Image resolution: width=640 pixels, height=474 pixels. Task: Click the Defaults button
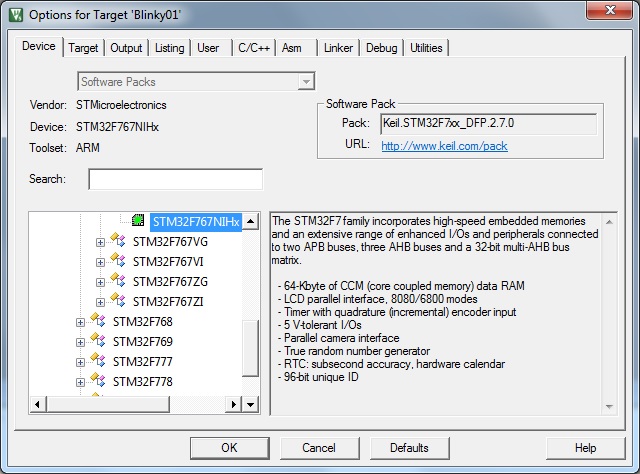pyautogui.click(x=409, y=448)
